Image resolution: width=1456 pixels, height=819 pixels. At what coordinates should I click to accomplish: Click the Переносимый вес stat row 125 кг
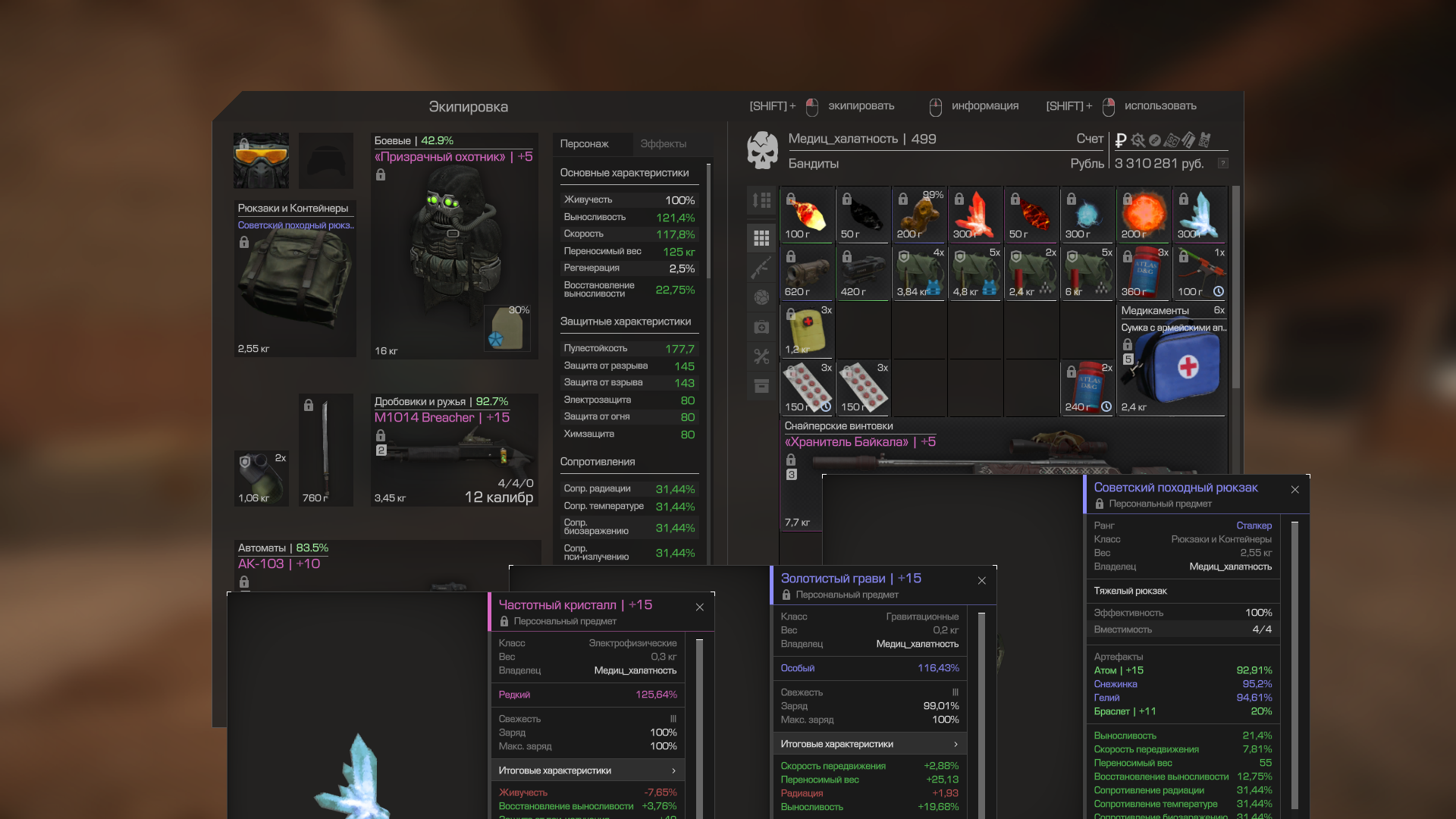pos(629,252)
